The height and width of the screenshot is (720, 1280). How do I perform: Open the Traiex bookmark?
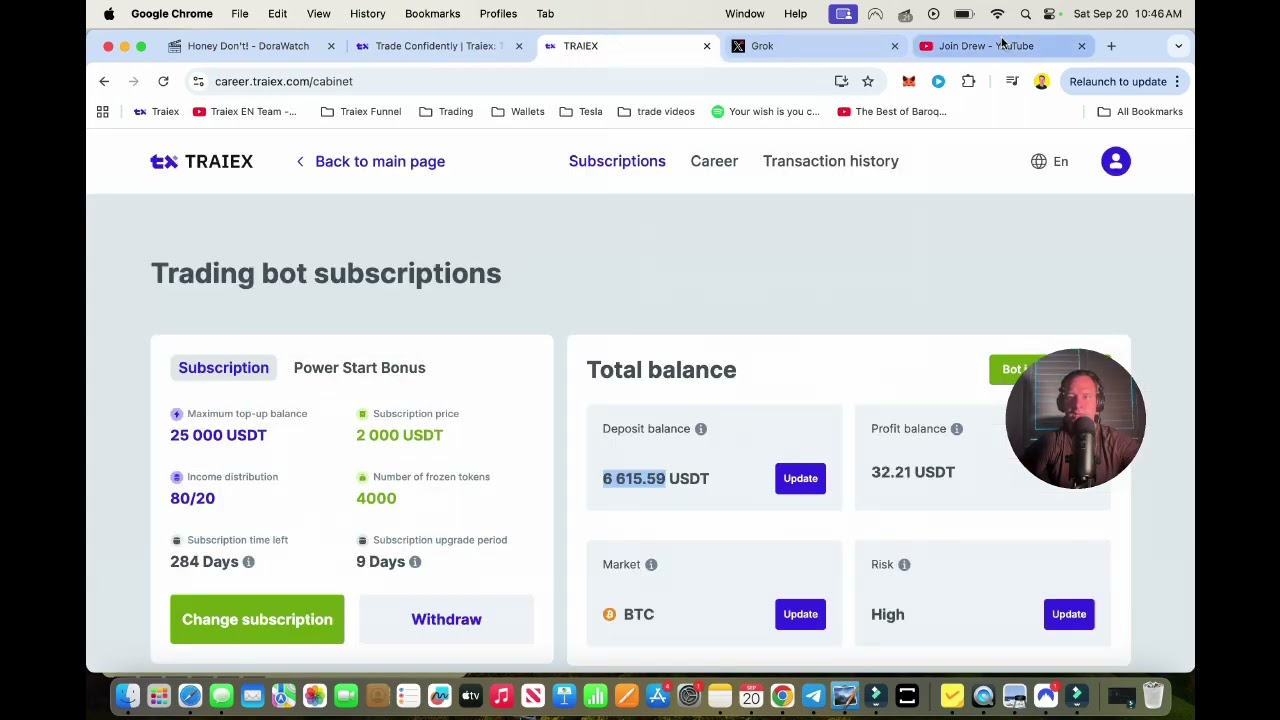[x=157, y=112]
